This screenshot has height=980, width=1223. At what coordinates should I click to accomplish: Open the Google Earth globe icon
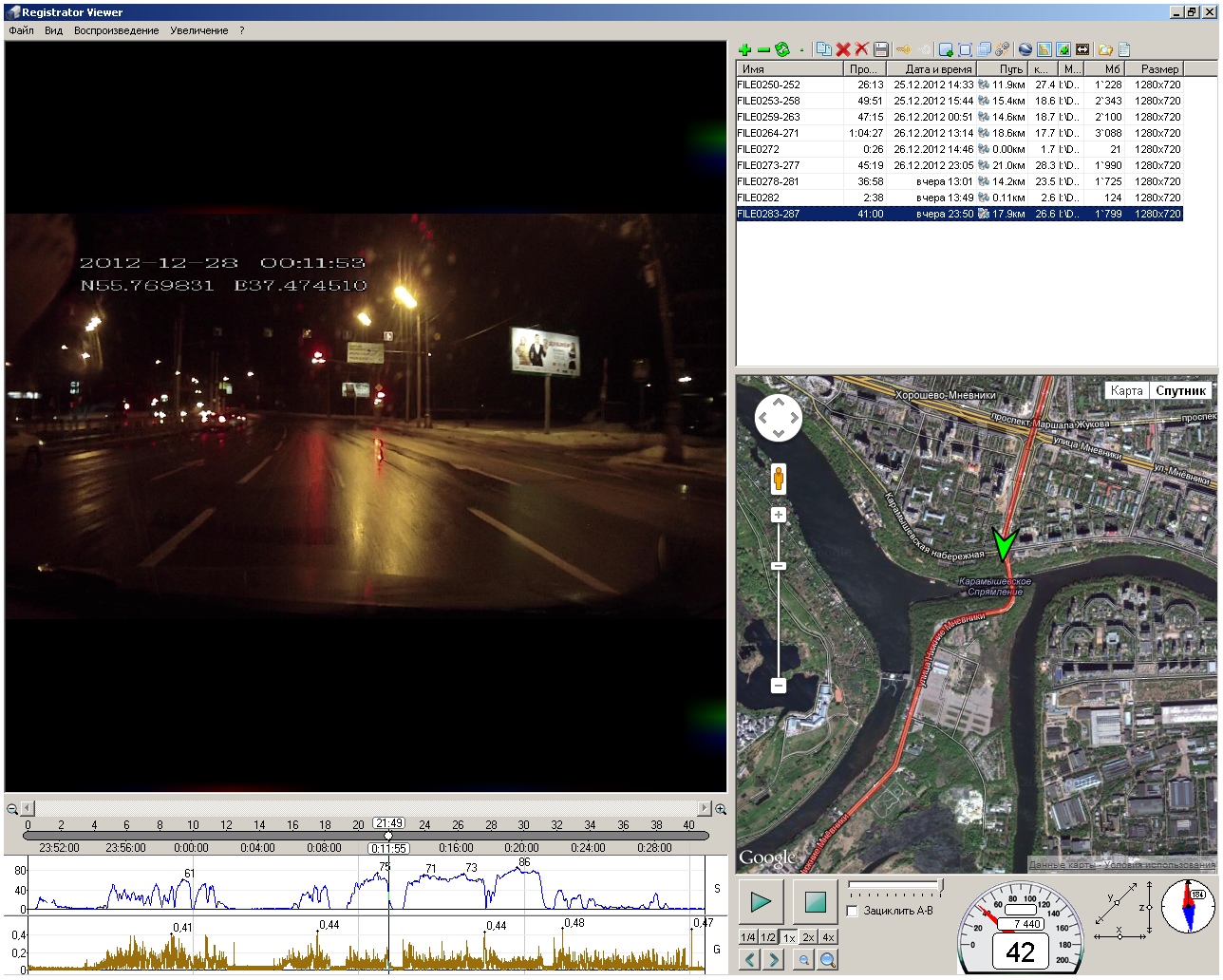(x=1025, y=49)
